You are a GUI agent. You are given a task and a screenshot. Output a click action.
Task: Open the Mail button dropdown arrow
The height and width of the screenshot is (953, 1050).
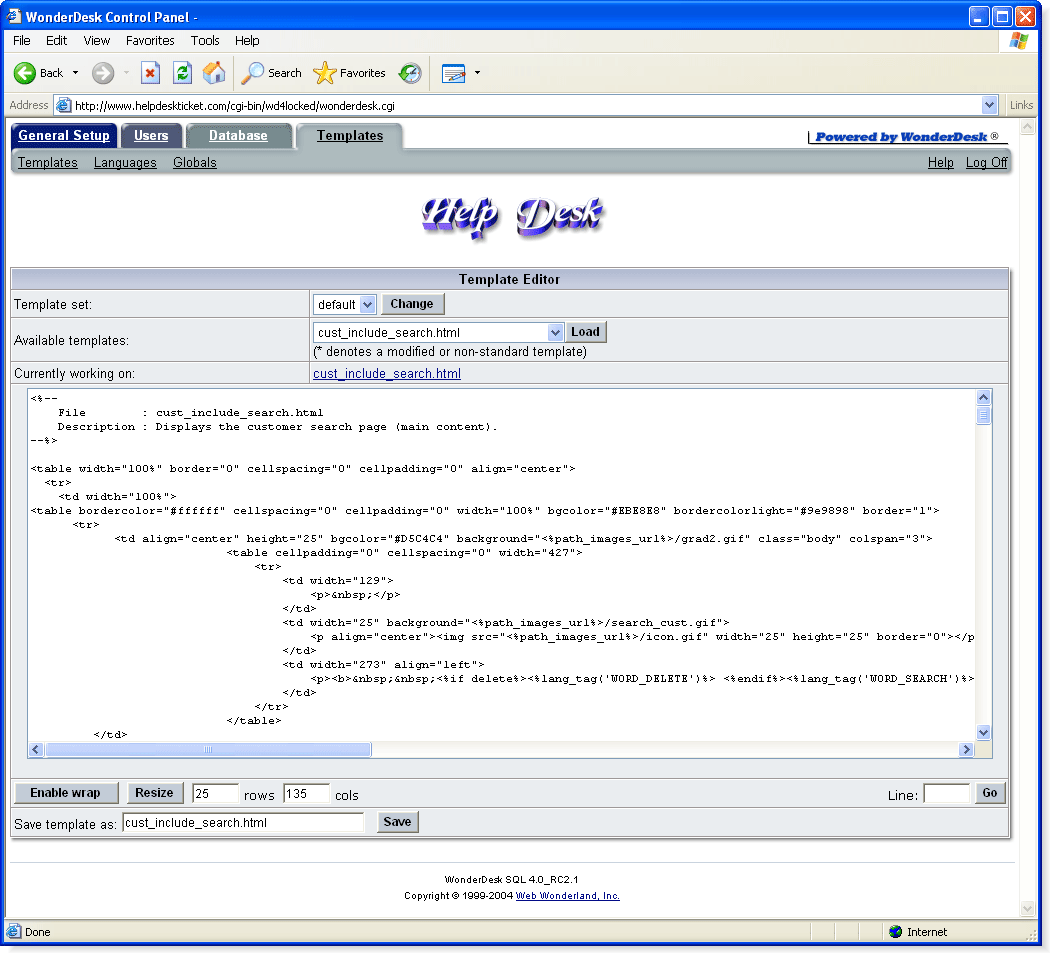(477, 73)
